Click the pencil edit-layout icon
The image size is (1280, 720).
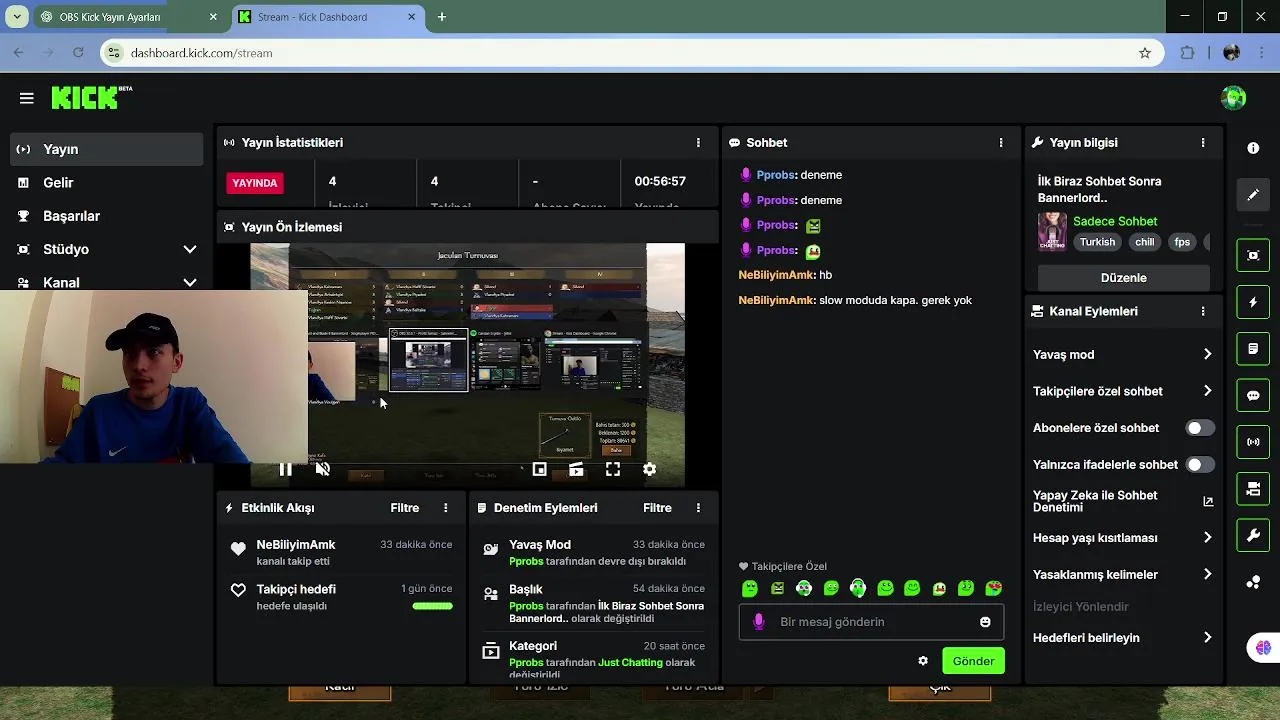tap(1253, 195)
